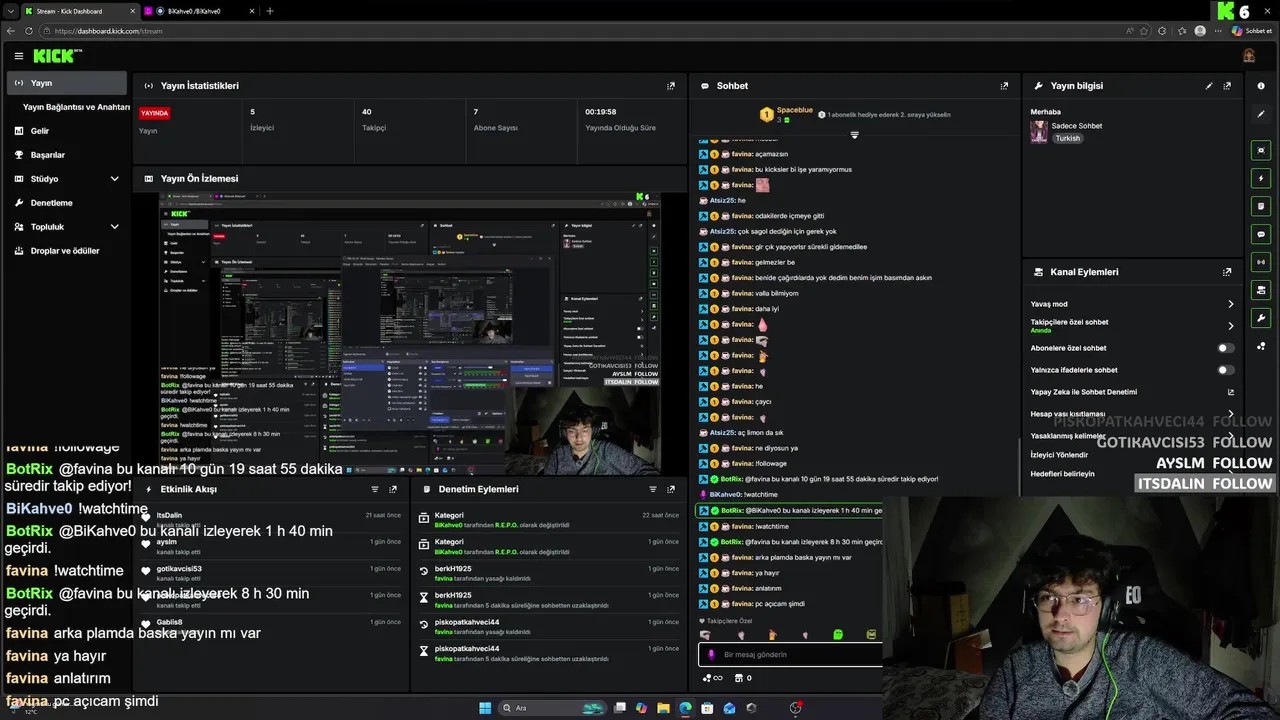Image resolution: width=1280 pixels, height=720 pixels.
Task: Select Yayın in the left sidebar
Action: pos(68,83)
